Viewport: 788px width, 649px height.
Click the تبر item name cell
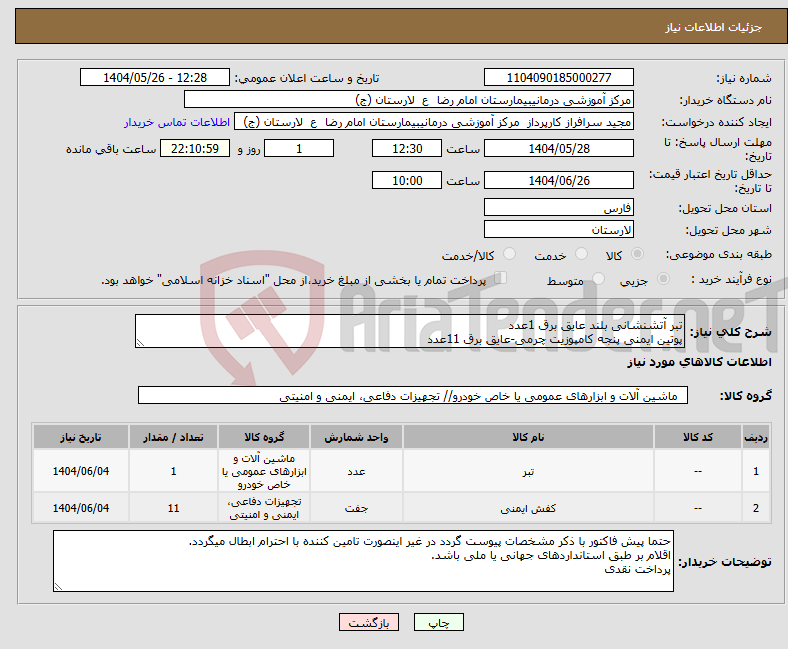(528, 471)
